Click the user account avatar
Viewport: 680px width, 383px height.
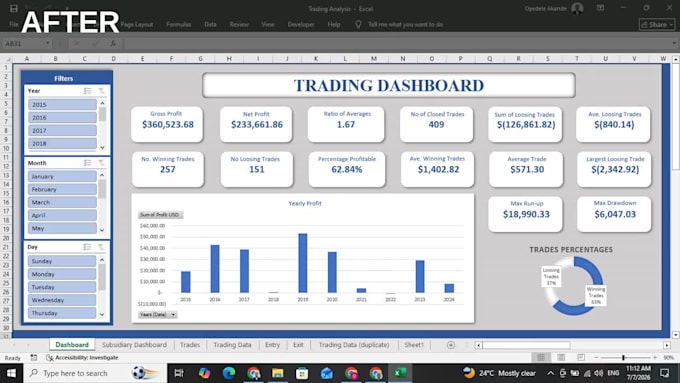tap(577, 8)
